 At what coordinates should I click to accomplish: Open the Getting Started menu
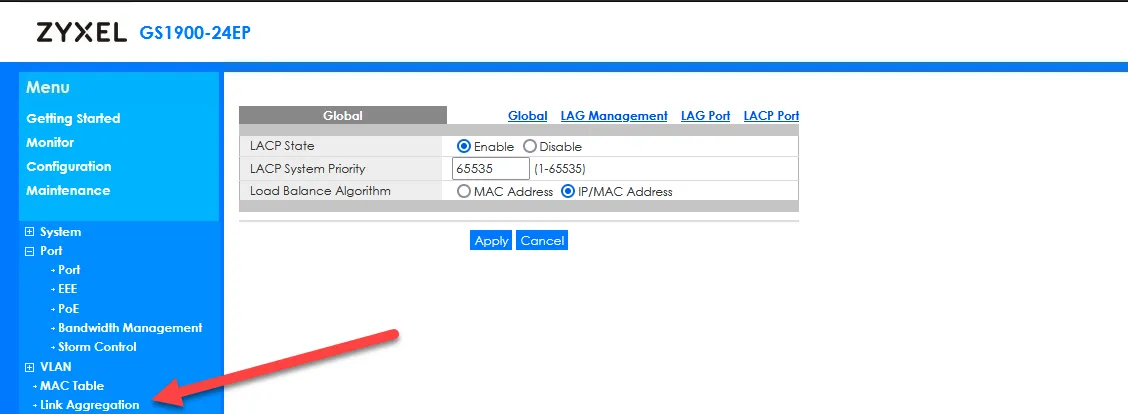tap(73, 118)
